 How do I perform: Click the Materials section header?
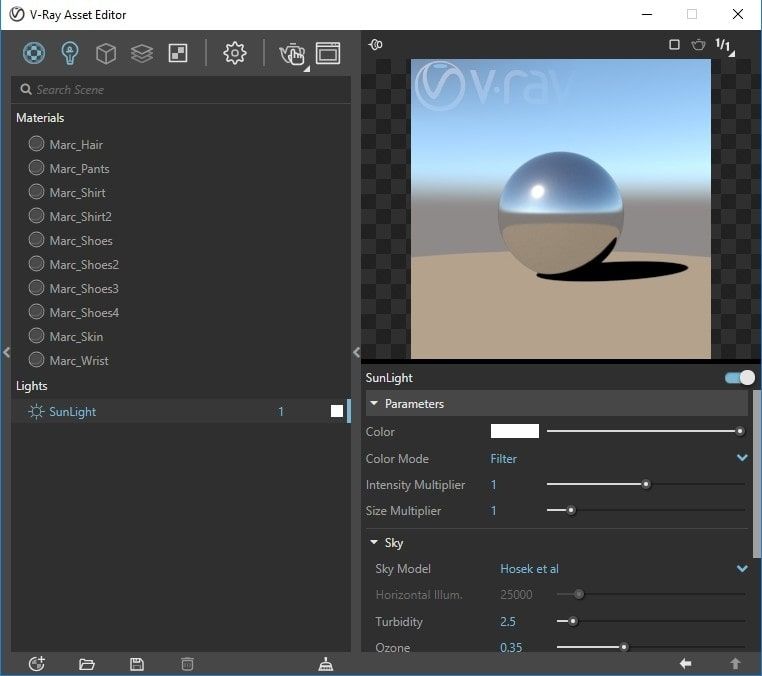point(40,118)
